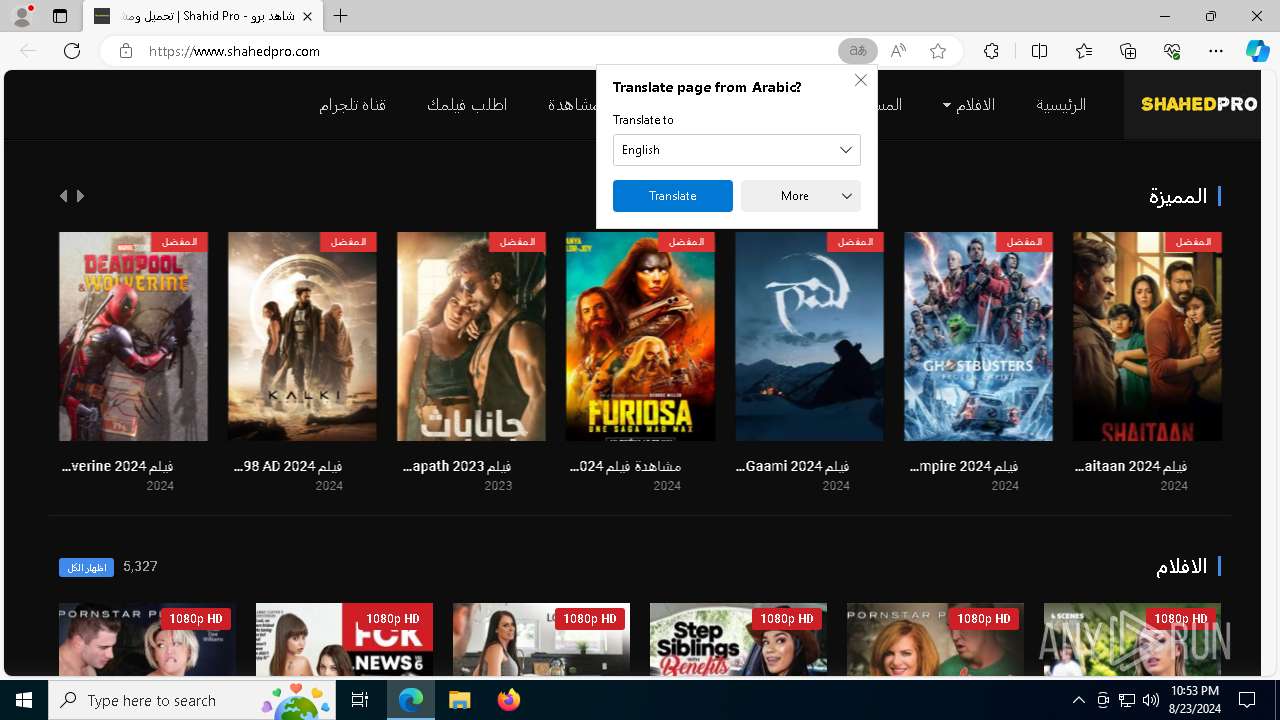Expand the More options dropdown
The image size is (1280, 720).
801,196
